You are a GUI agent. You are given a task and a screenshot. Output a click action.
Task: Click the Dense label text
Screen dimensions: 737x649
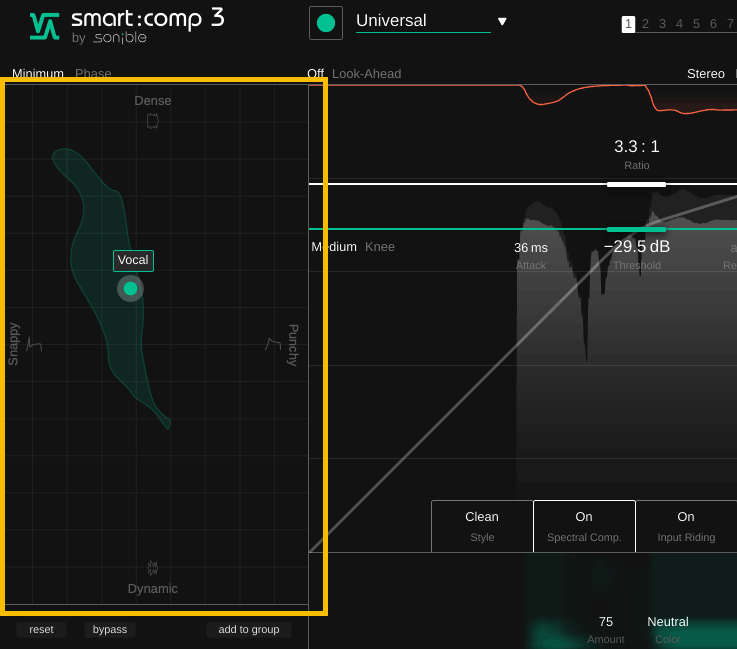point(152,101)
